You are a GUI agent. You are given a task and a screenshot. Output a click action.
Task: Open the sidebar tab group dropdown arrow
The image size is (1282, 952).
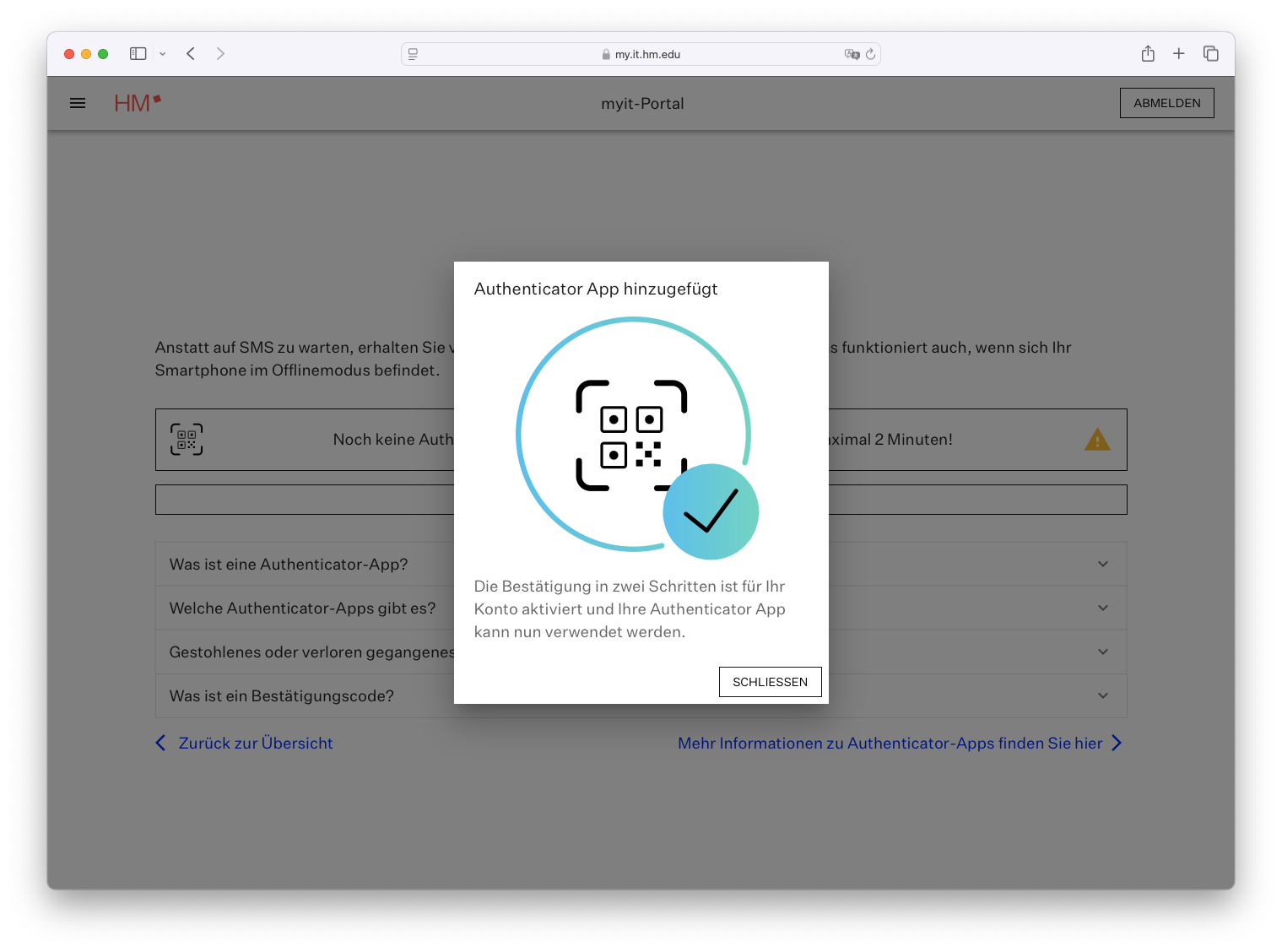pos(163,54)
